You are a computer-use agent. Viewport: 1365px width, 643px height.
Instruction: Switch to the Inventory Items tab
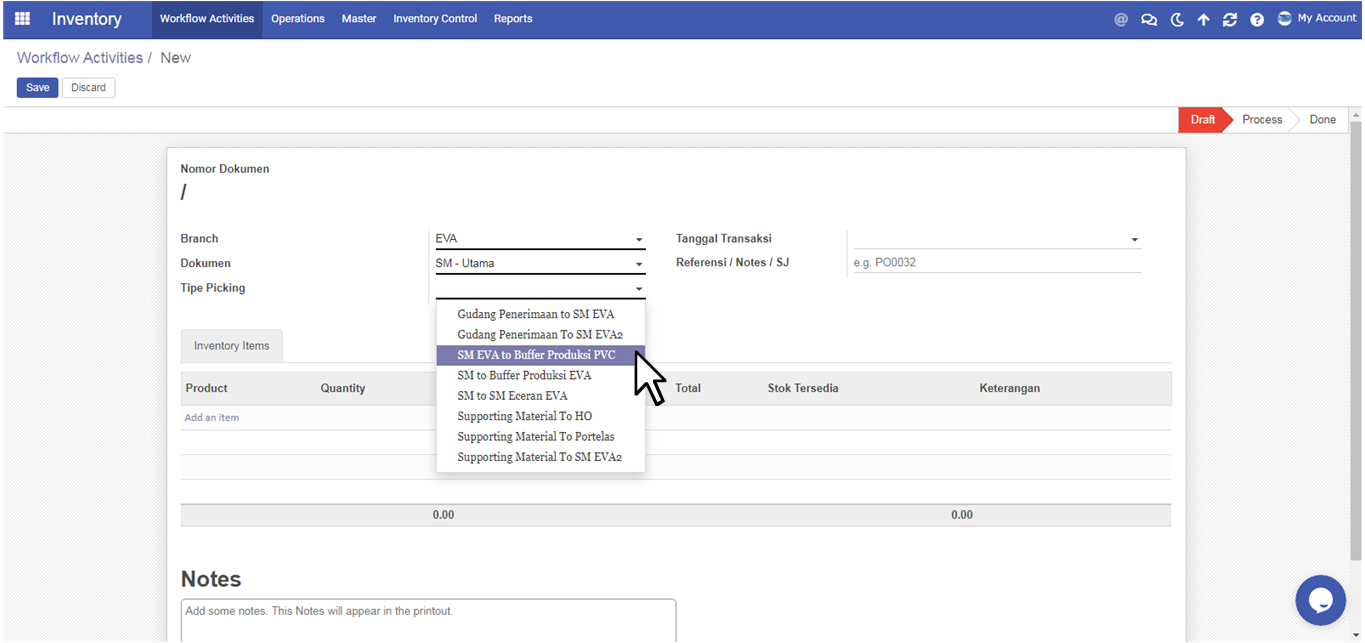coord(231,346)
